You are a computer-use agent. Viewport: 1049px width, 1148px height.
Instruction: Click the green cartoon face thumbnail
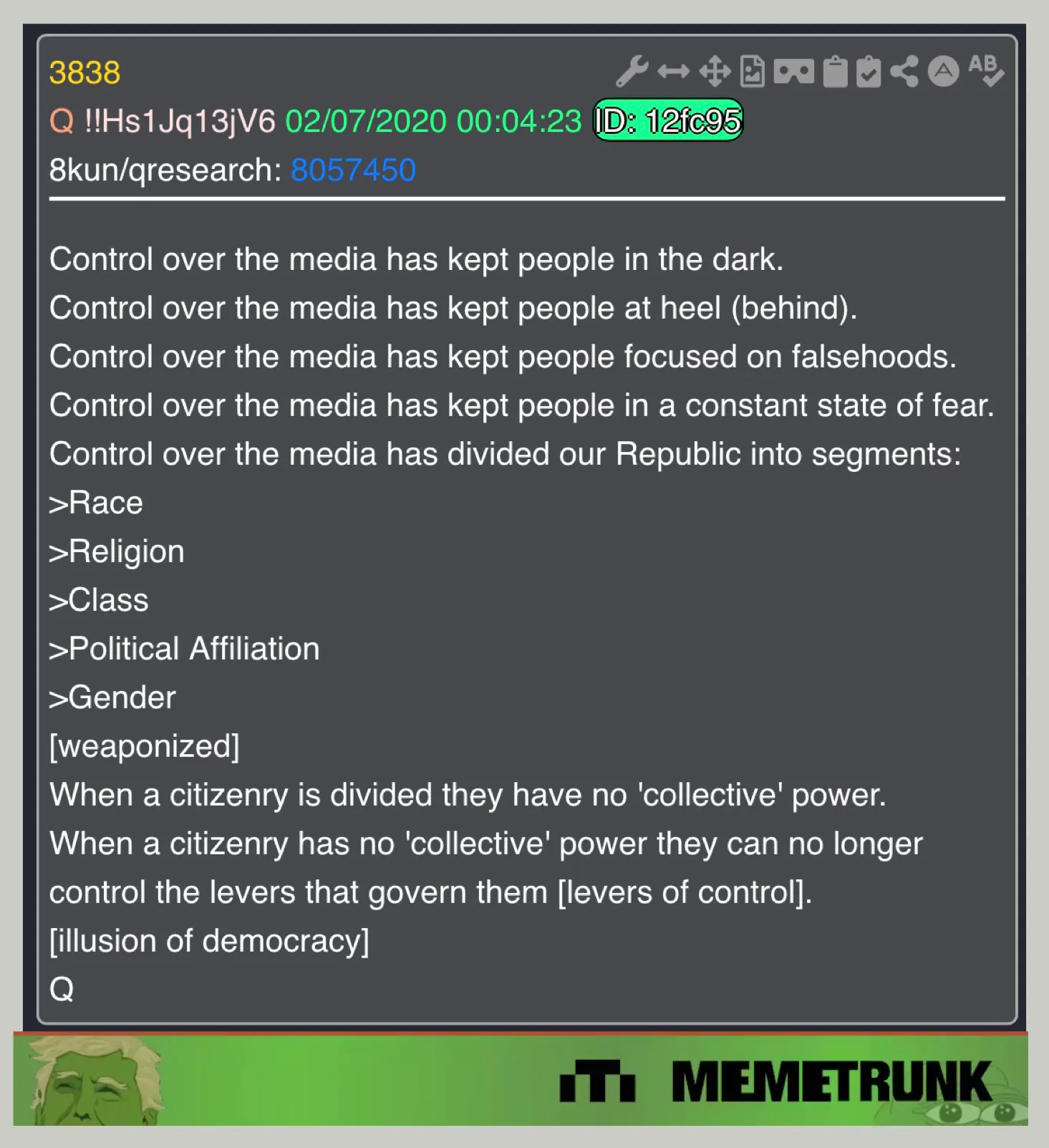click(91, 1081)
